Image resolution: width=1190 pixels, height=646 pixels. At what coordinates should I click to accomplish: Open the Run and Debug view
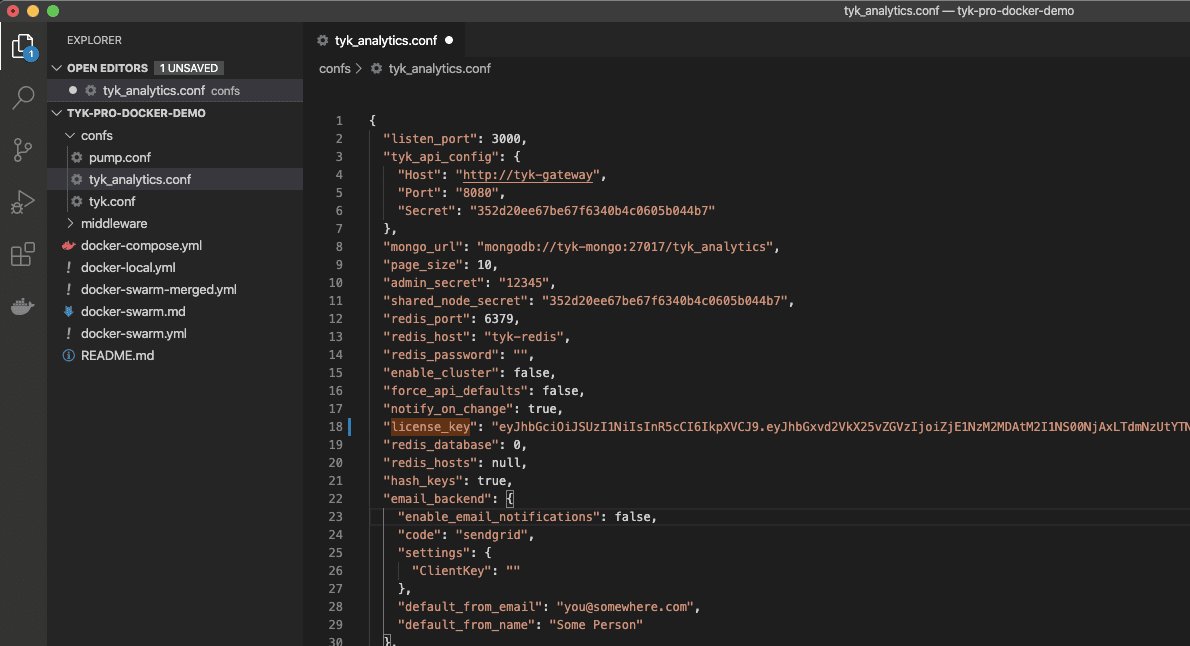(23, 202)
